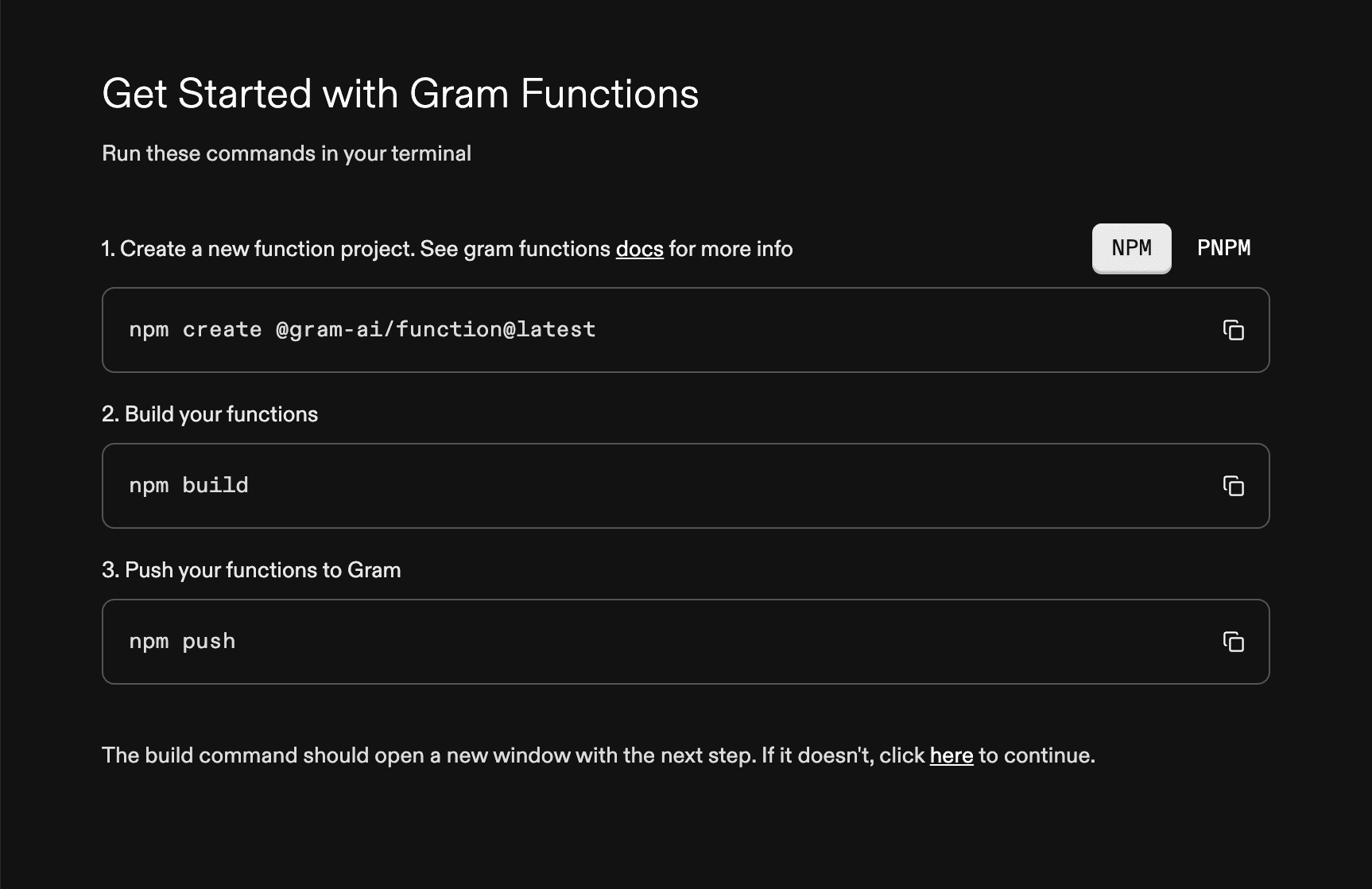1372x889 pixels.
Task: Click step 3 Push your functions heading
Action: (250, 569)
